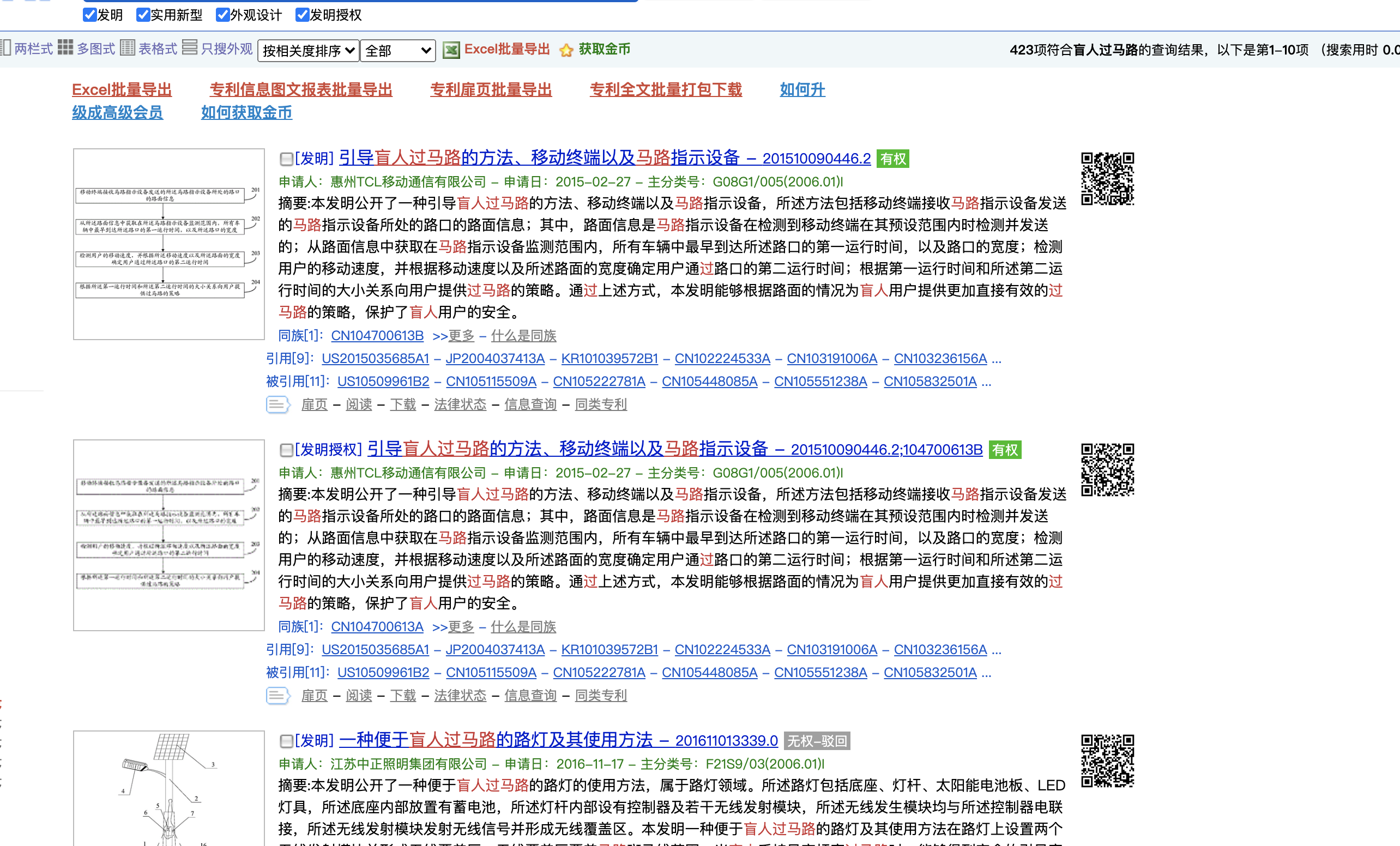The image size is (1400, 846).
Task: Open 一种便于盲人过马路的路灯 patent title
Action: pos(558,740)
